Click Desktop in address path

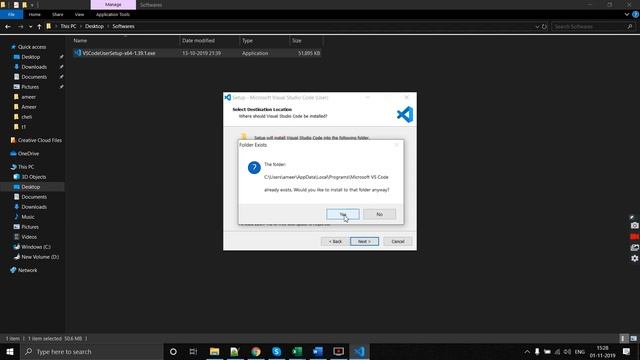pos(94,26)
